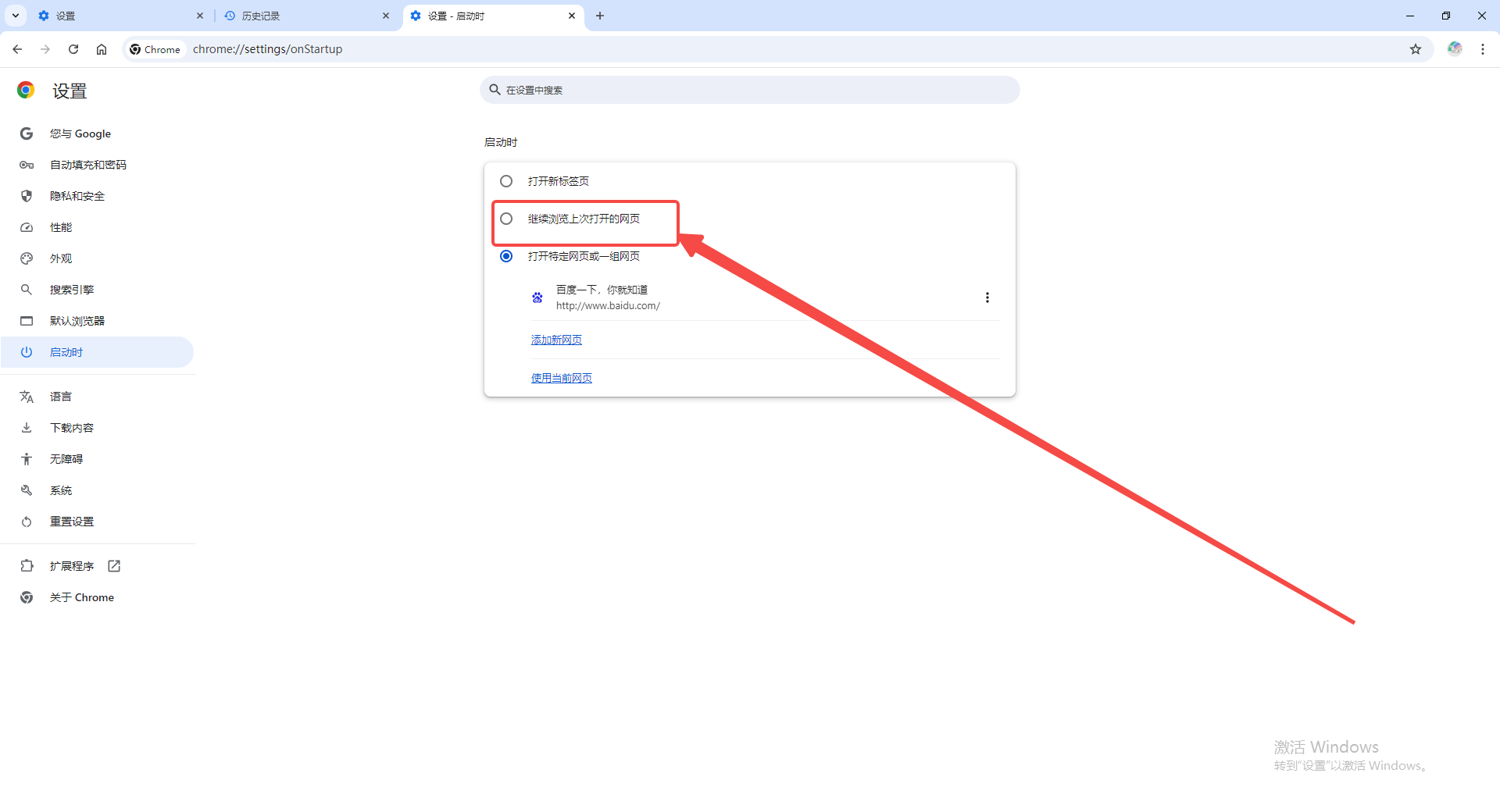This screenshot has height=812, width=1500.
Task: Minimize the Chrome window
Action: tap(1410, 16)
